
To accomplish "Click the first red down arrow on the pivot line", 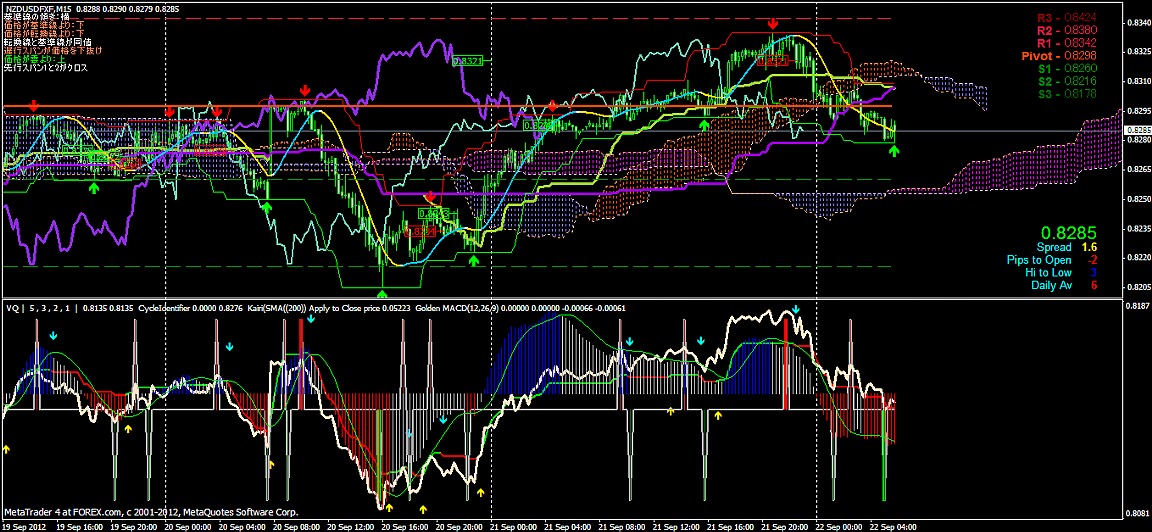I will pos(33,107).
